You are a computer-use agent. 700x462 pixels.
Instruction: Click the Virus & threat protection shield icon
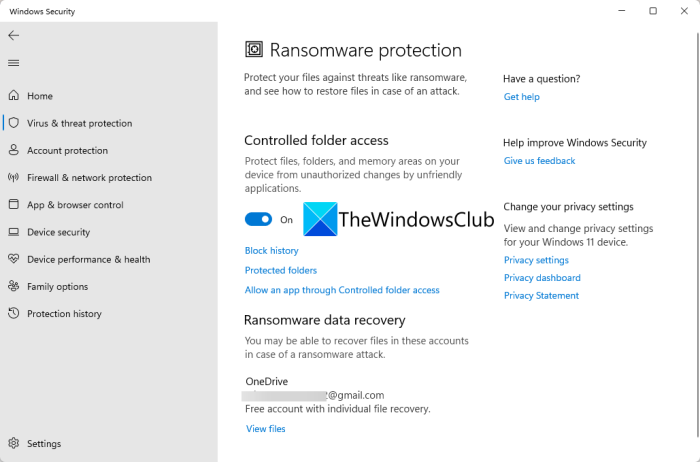pos(13,123)
